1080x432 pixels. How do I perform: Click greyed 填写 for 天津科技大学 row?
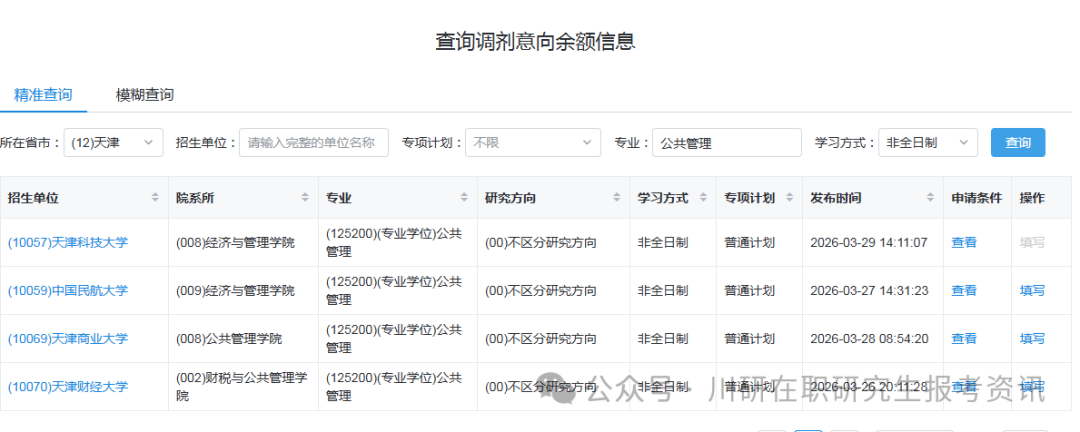[1032, 243]
